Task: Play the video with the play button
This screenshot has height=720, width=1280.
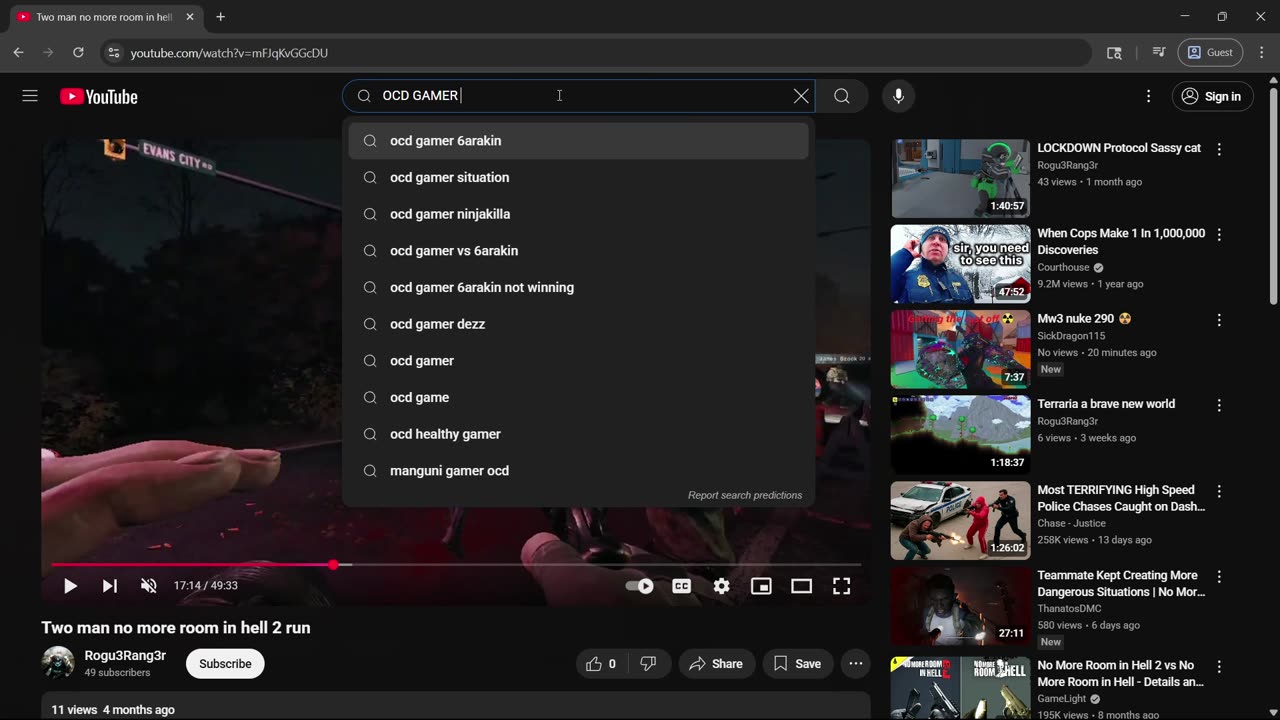Action: [x=70, y=586]
